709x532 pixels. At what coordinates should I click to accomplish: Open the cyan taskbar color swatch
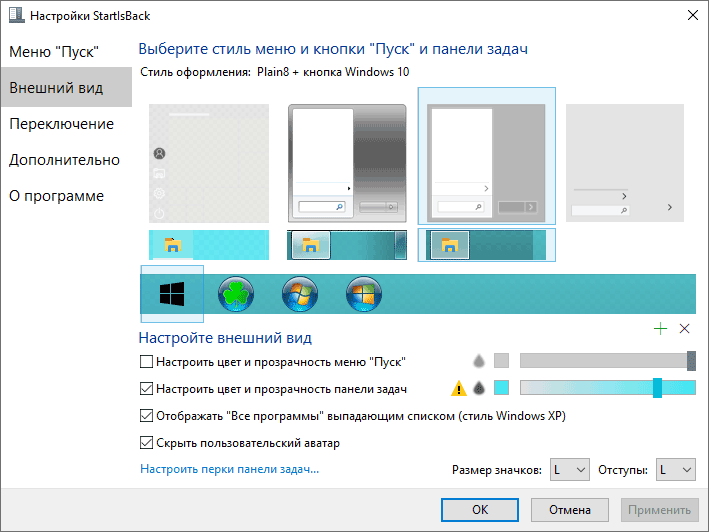pyautogui.click(x=501, y=388)
